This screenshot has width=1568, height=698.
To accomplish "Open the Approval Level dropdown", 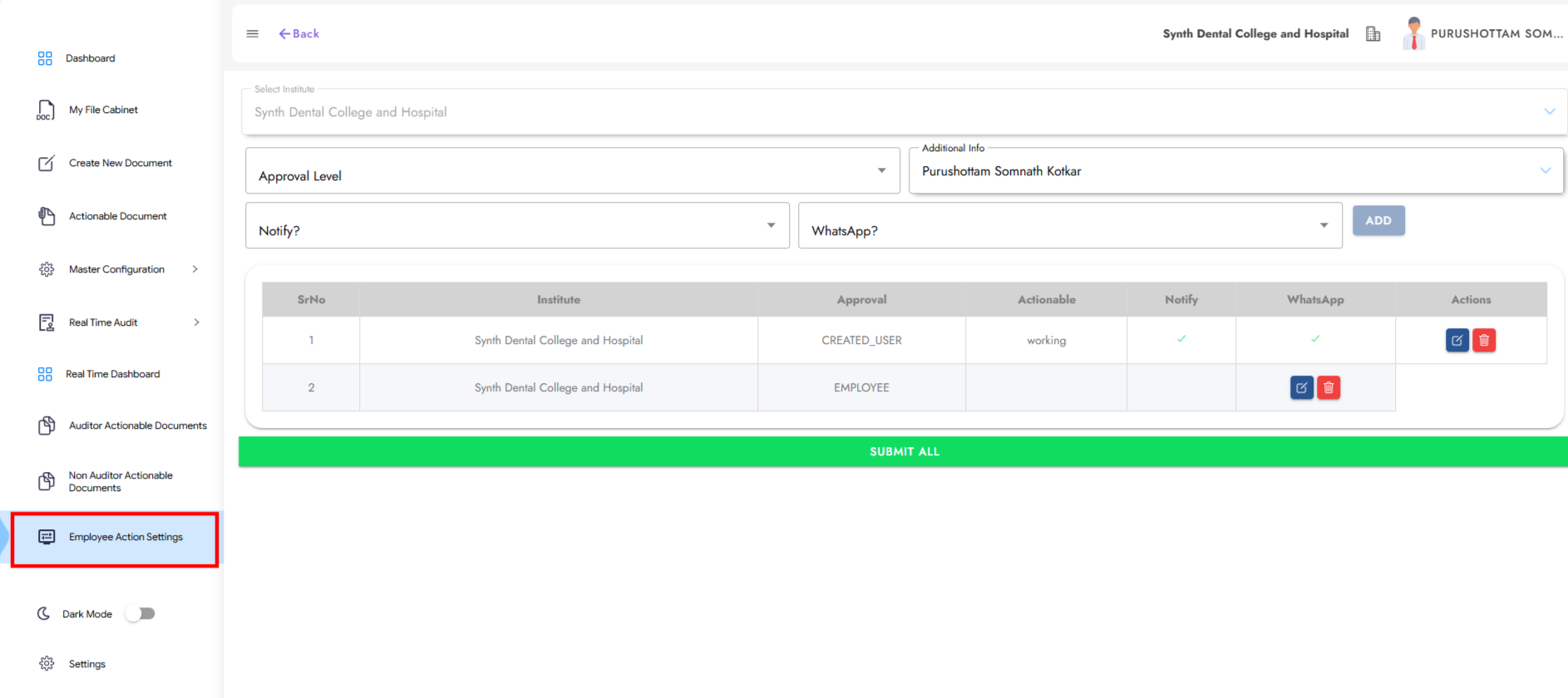I will (573, 171).
